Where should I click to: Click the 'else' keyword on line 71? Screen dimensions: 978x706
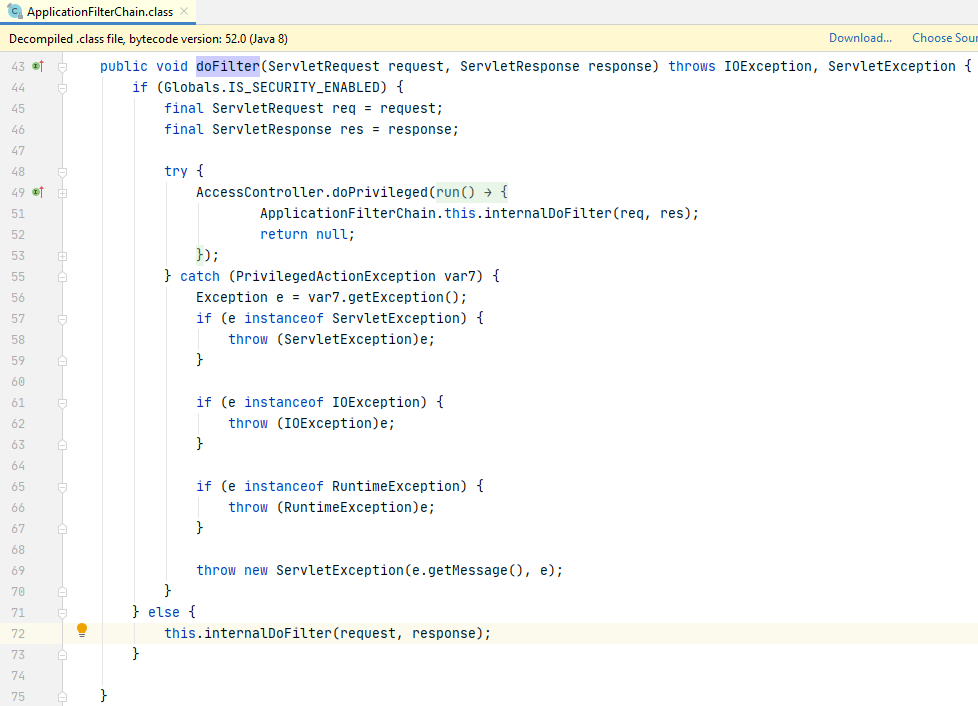tap(163, 612)
